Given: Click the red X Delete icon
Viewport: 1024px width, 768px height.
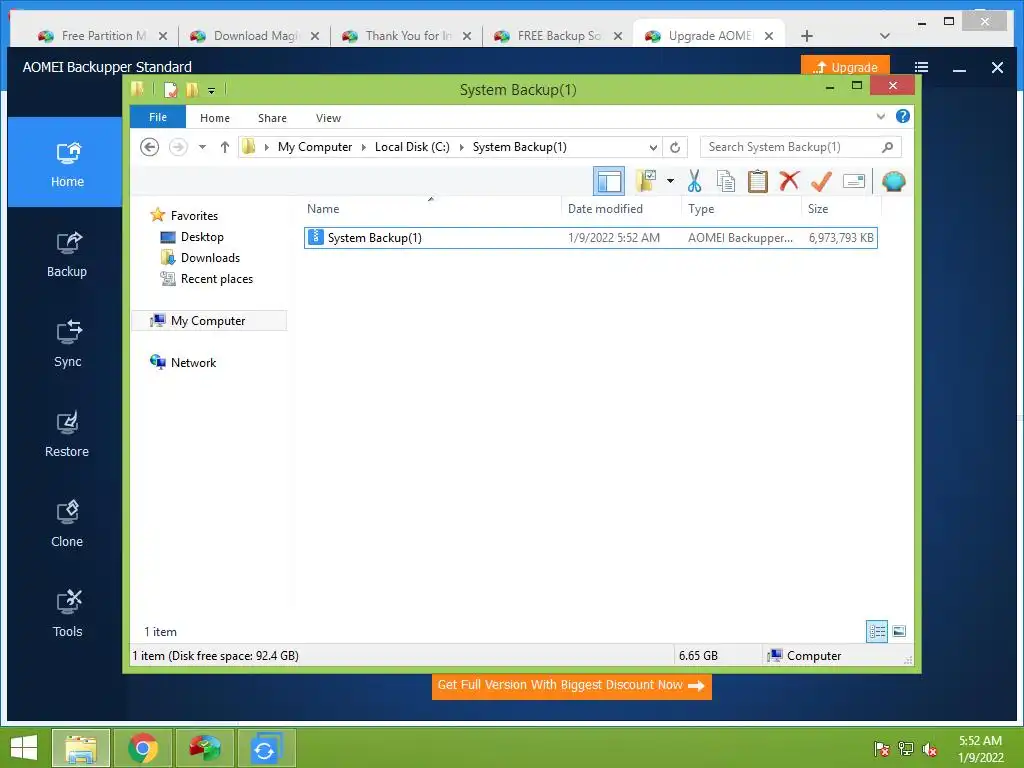Looking at the screenshot, I should tap(789, 180).
